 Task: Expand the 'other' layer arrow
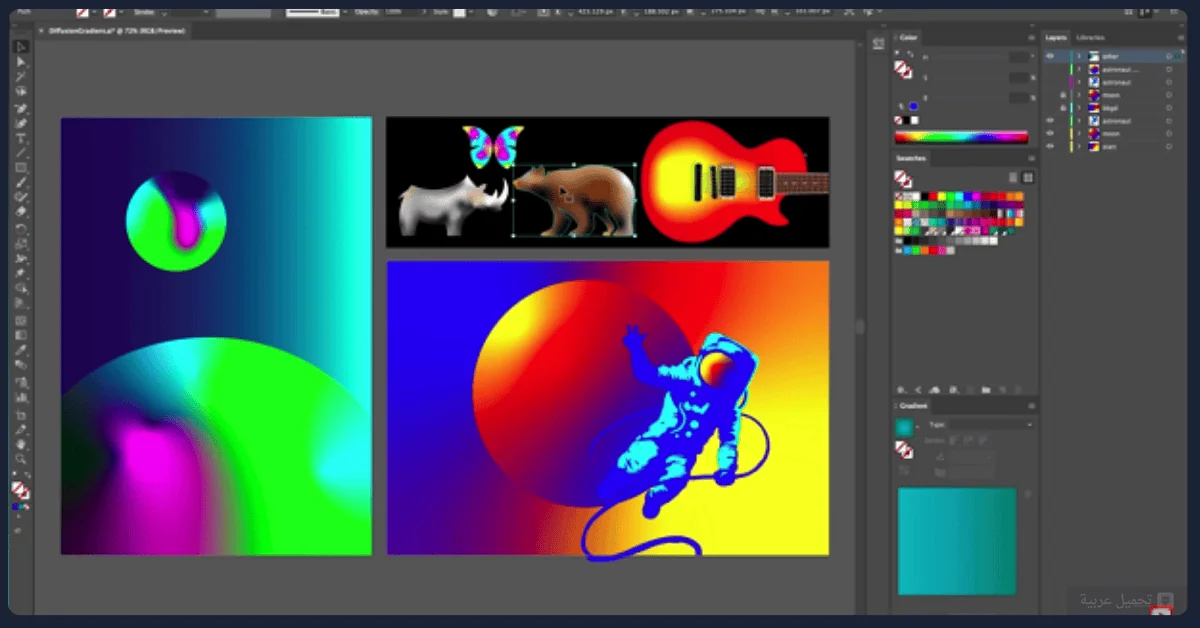1079,57
